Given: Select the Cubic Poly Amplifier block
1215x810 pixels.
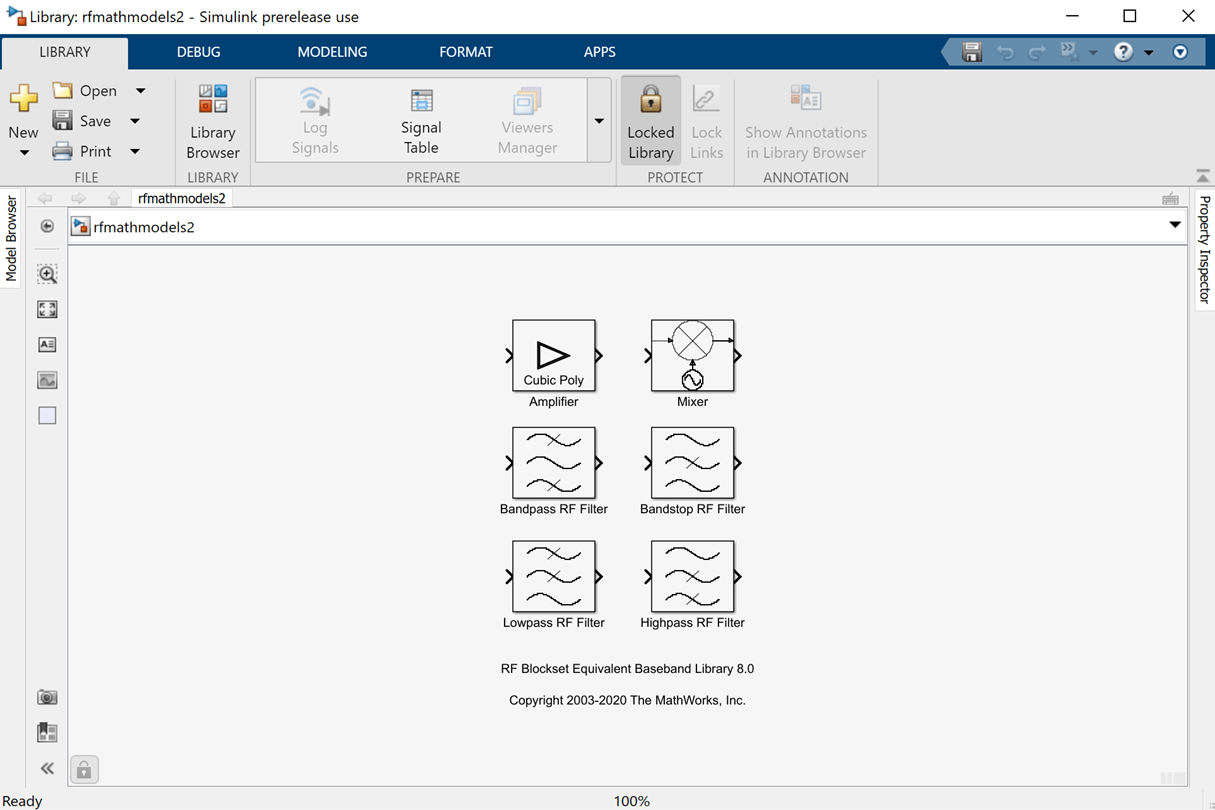Looking at the screenshot, I should tap(554, 357).
